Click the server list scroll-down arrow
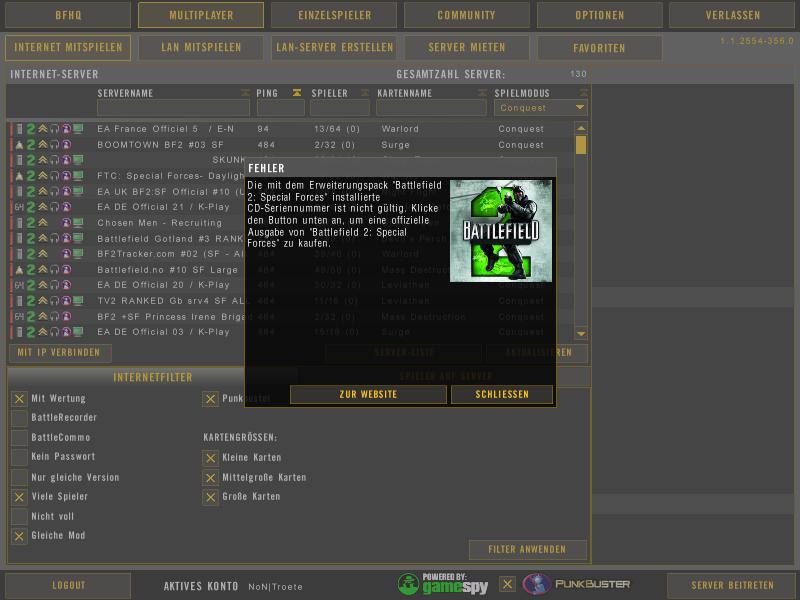The image size is (800, 600). click(581, 334)
